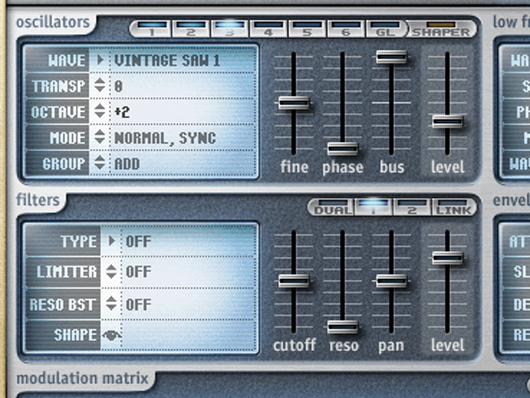Click the SHAPE parameter label
Screen dimensions: 530x398
pos(75,335)
